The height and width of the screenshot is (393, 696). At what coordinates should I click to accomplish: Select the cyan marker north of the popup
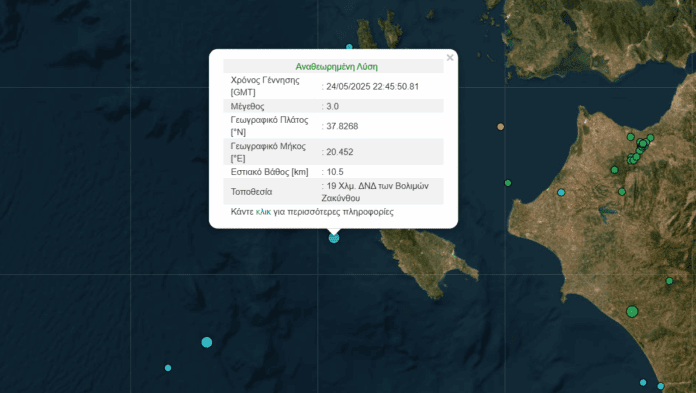(349, 47)
